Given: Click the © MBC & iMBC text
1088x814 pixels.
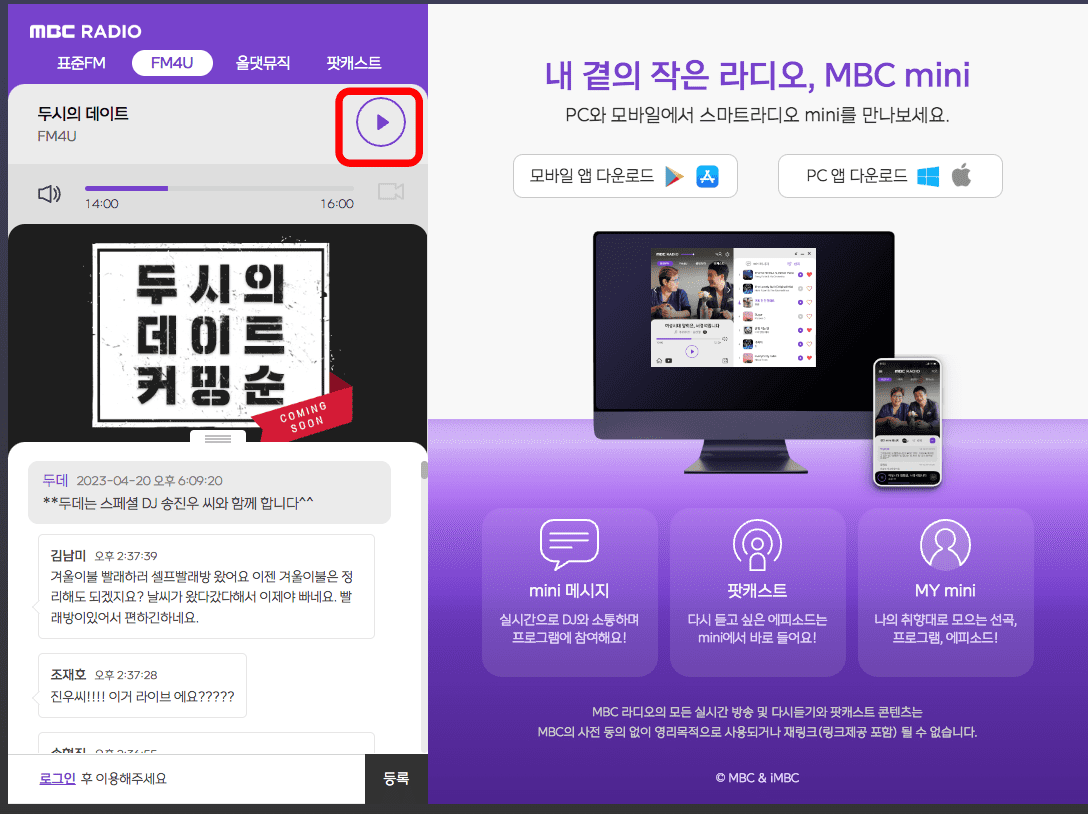Looking at the screenshot, I should tap(757, 778).
